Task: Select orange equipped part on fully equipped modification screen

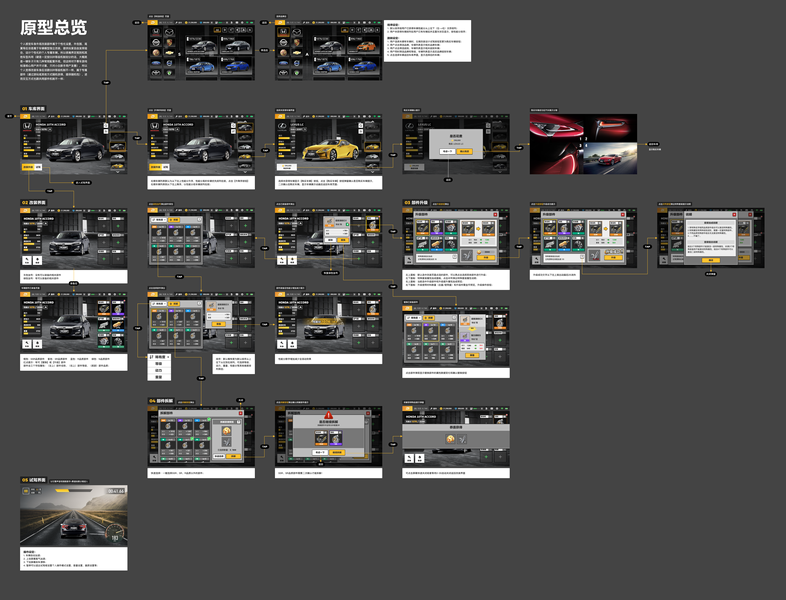Action: [x=104, y=308]
